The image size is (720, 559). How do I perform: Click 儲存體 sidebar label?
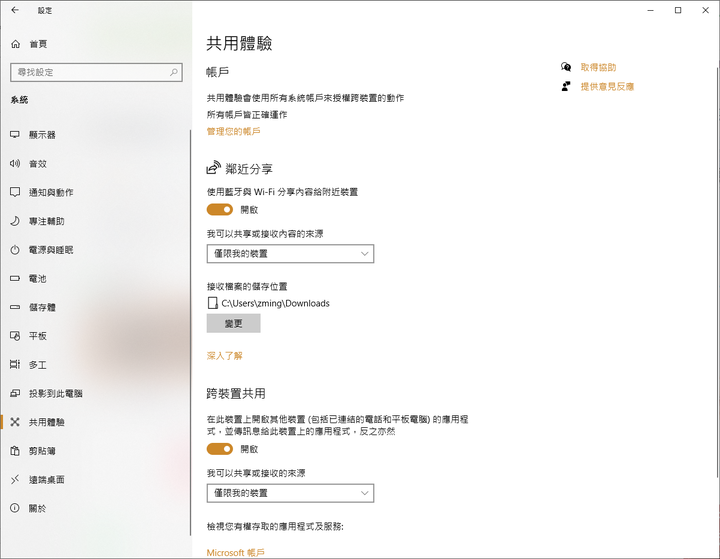pyautogui.click(x=42, y=307)
